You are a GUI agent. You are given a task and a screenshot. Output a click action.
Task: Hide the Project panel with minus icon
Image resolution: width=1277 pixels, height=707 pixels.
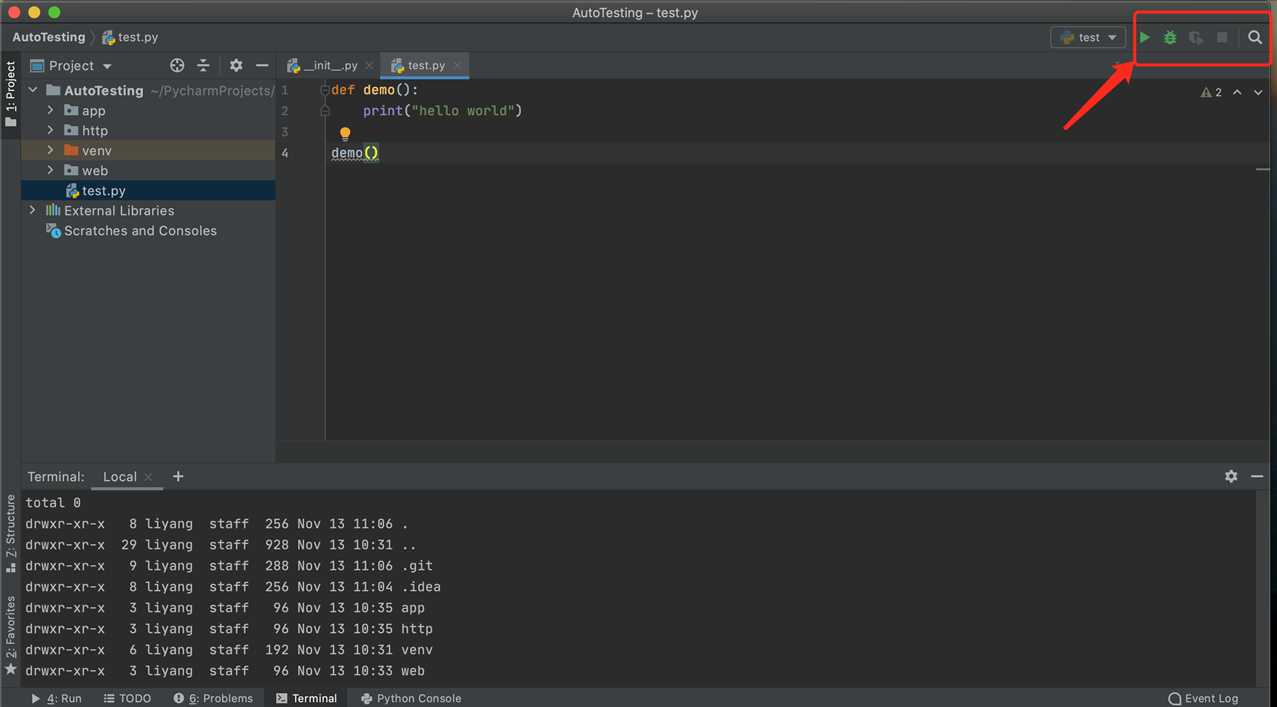point(262,65)
